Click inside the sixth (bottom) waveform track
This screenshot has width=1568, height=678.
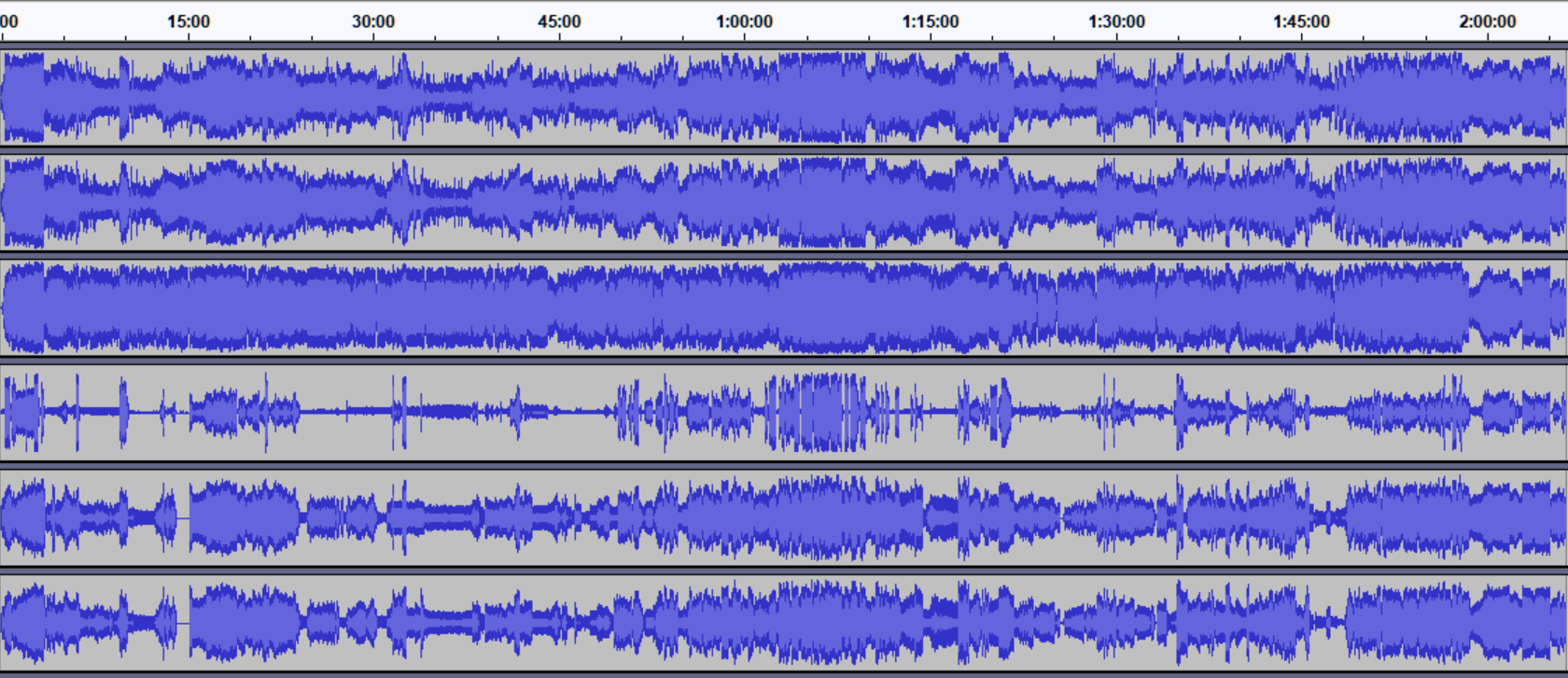point(783,622)
